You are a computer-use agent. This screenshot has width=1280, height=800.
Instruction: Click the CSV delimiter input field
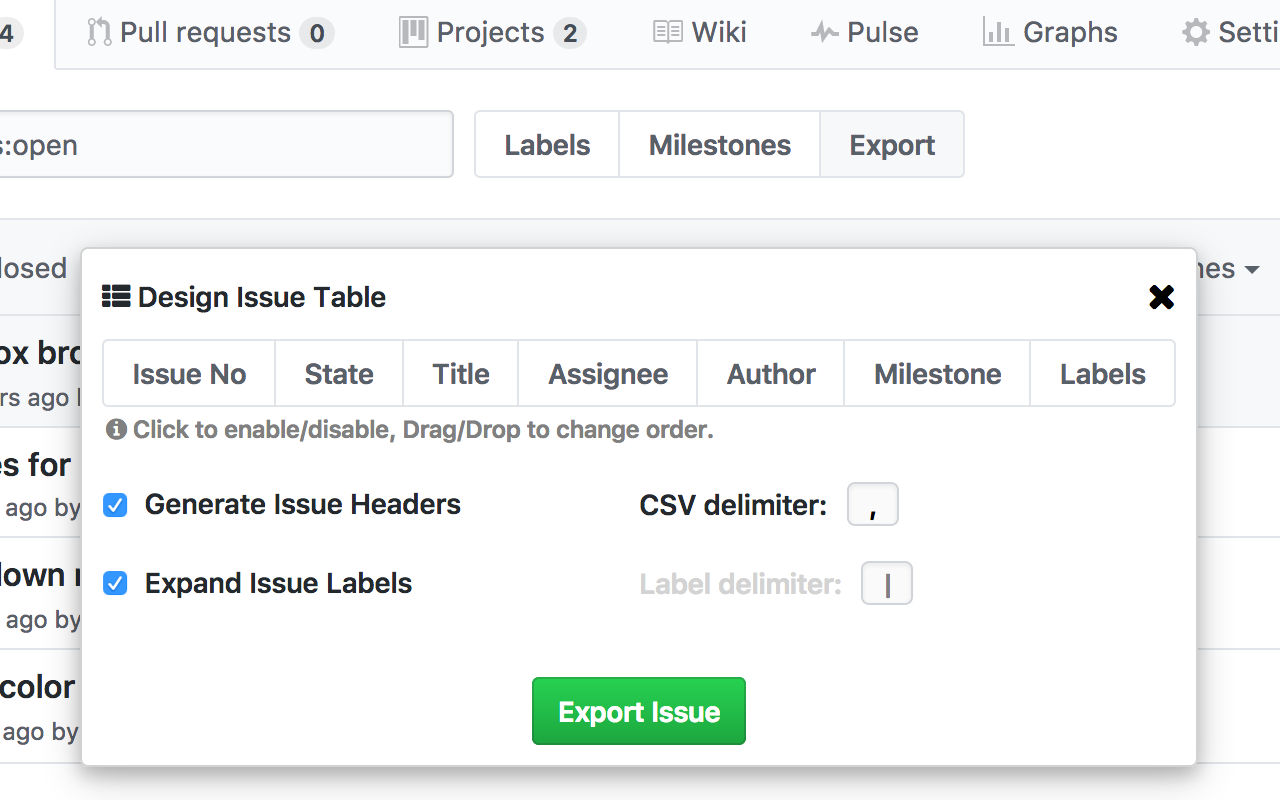pyautogui.click(x=873, y=505)
